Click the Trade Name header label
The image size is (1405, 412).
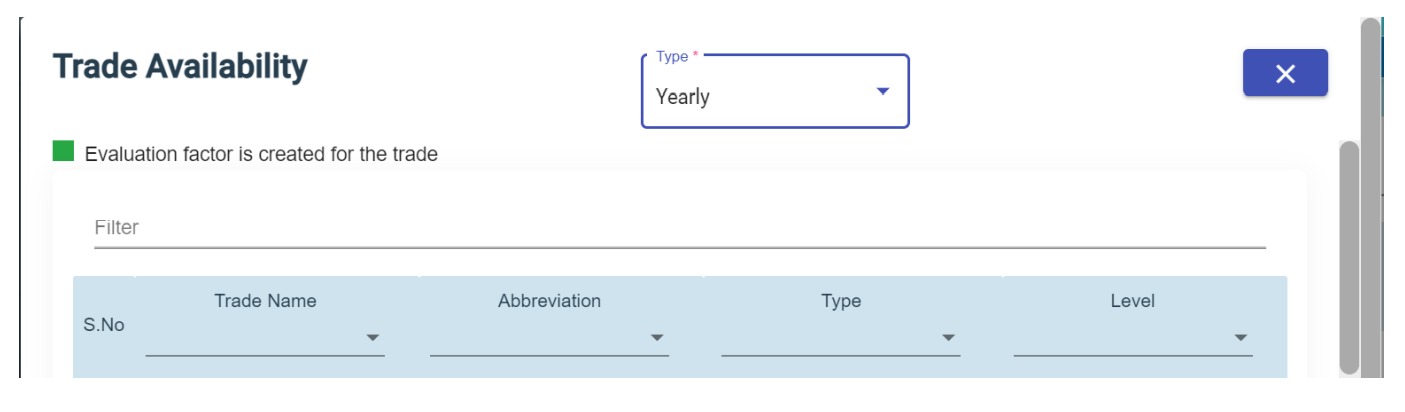265,301
